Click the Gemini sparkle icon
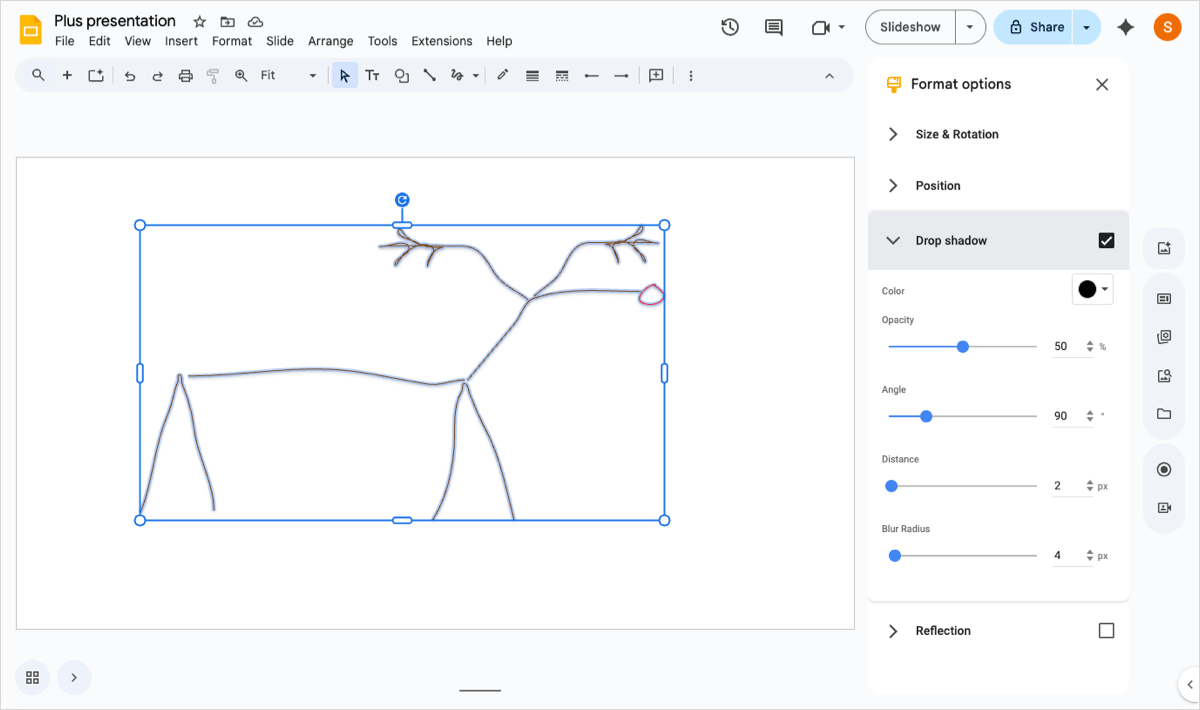Screen dimensions: 1200x710 (x=1126, y=28)
